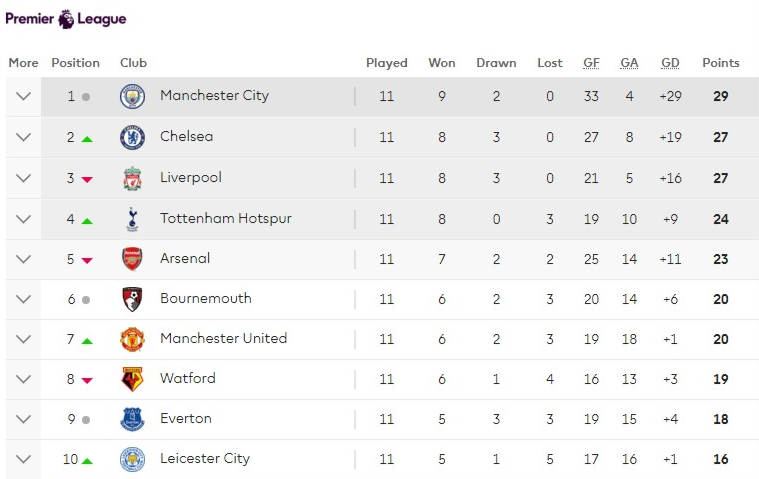Click the Premier League logo

[65, 18]
